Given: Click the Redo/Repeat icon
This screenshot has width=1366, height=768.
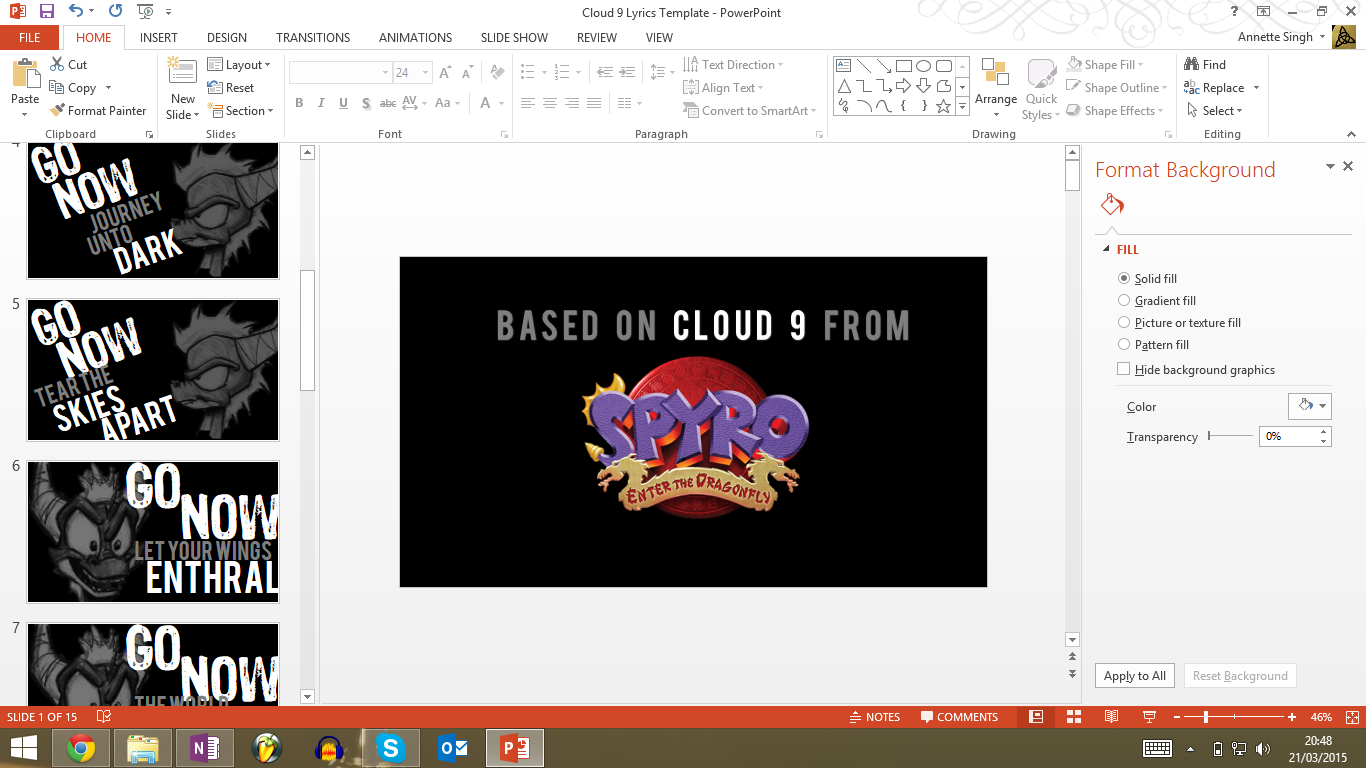Looking at the screenshot, I should pyautogui.click(x=115, y=12).
